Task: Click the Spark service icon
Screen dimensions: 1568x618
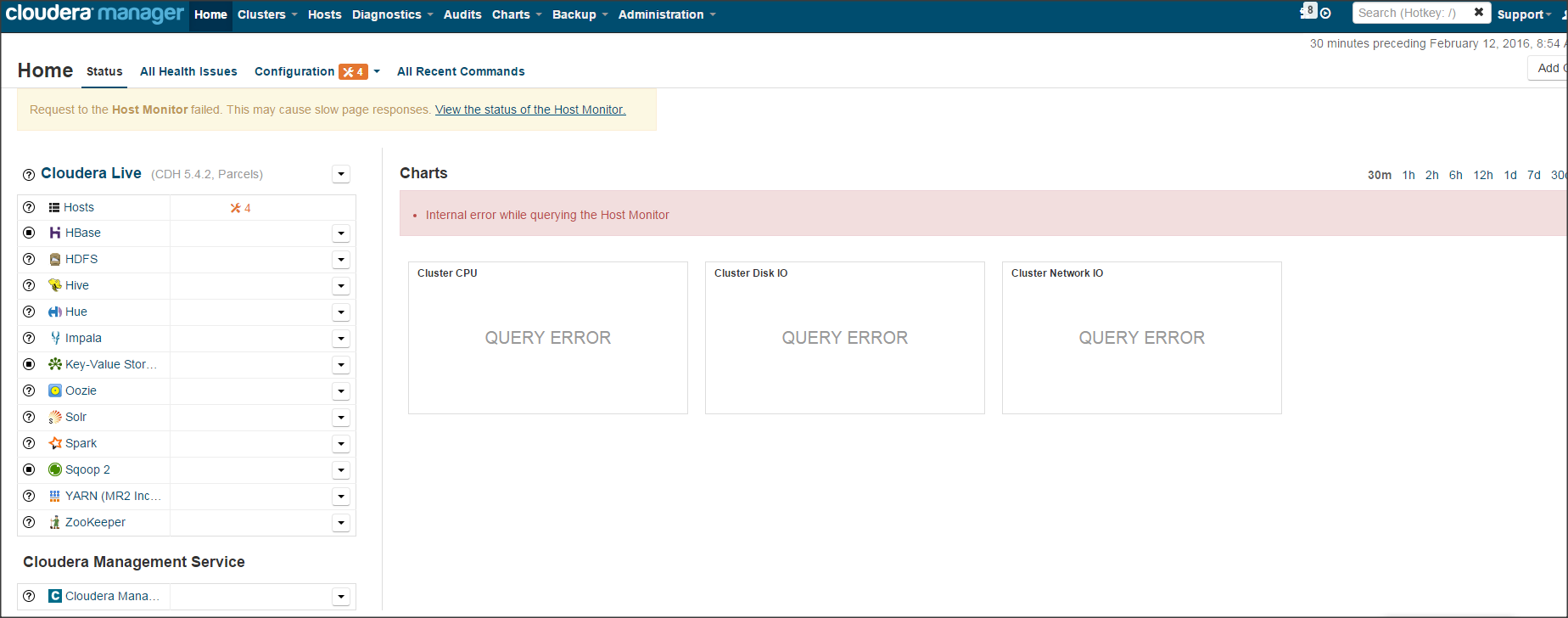Action: point(55,443)
